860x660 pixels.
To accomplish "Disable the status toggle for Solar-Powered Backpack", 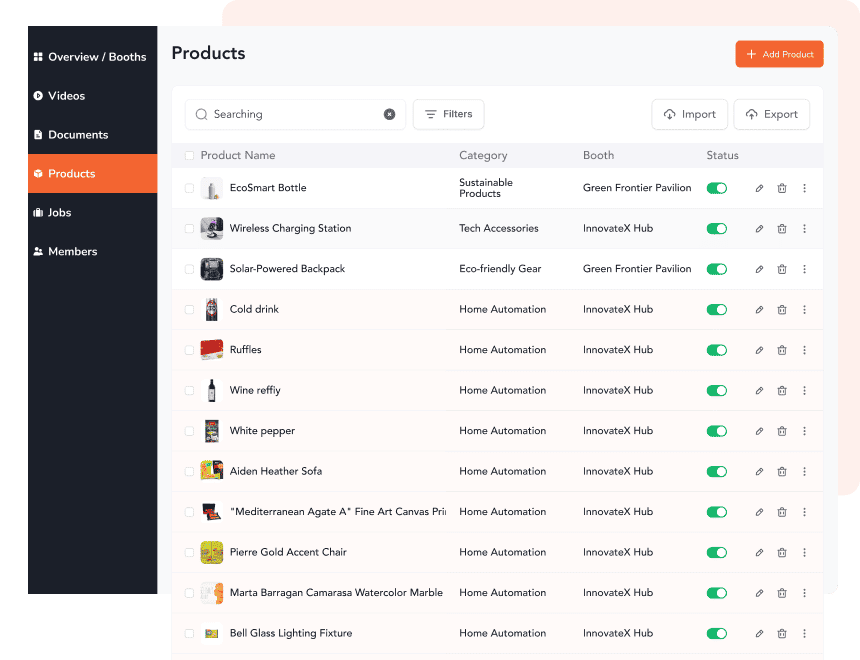I will click(716, 269).
